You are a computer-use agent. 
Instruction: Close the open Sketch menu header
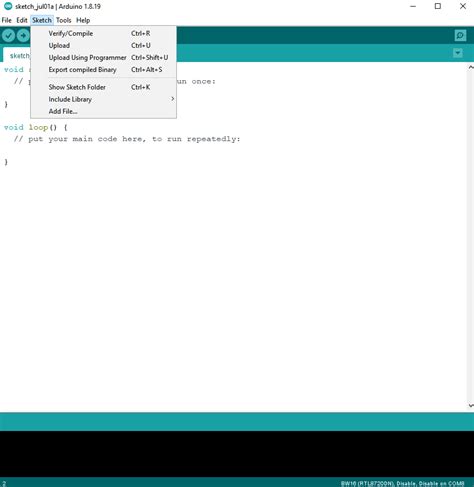point(42,20)
